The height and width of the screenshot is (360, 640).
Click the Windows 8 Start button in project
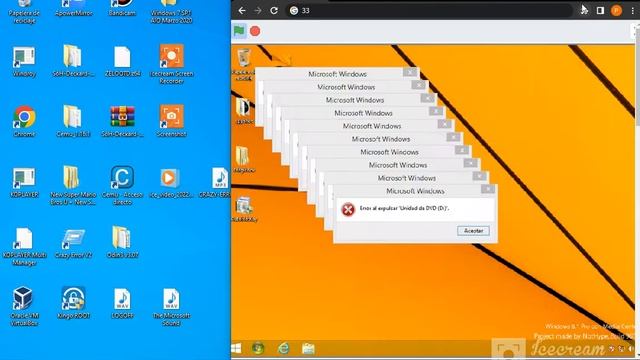(x=236, y=348)
